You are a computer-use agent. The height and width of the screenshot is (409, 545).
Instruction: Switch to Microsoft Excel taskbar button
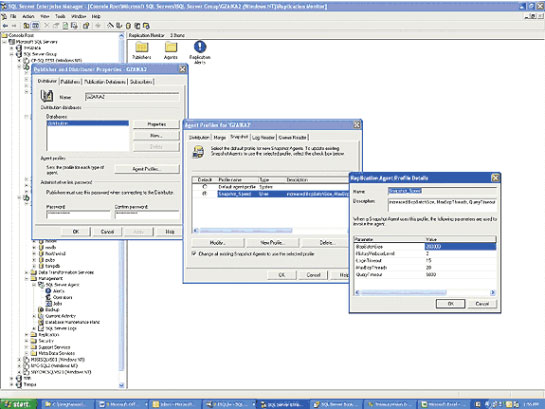point(444,404)
